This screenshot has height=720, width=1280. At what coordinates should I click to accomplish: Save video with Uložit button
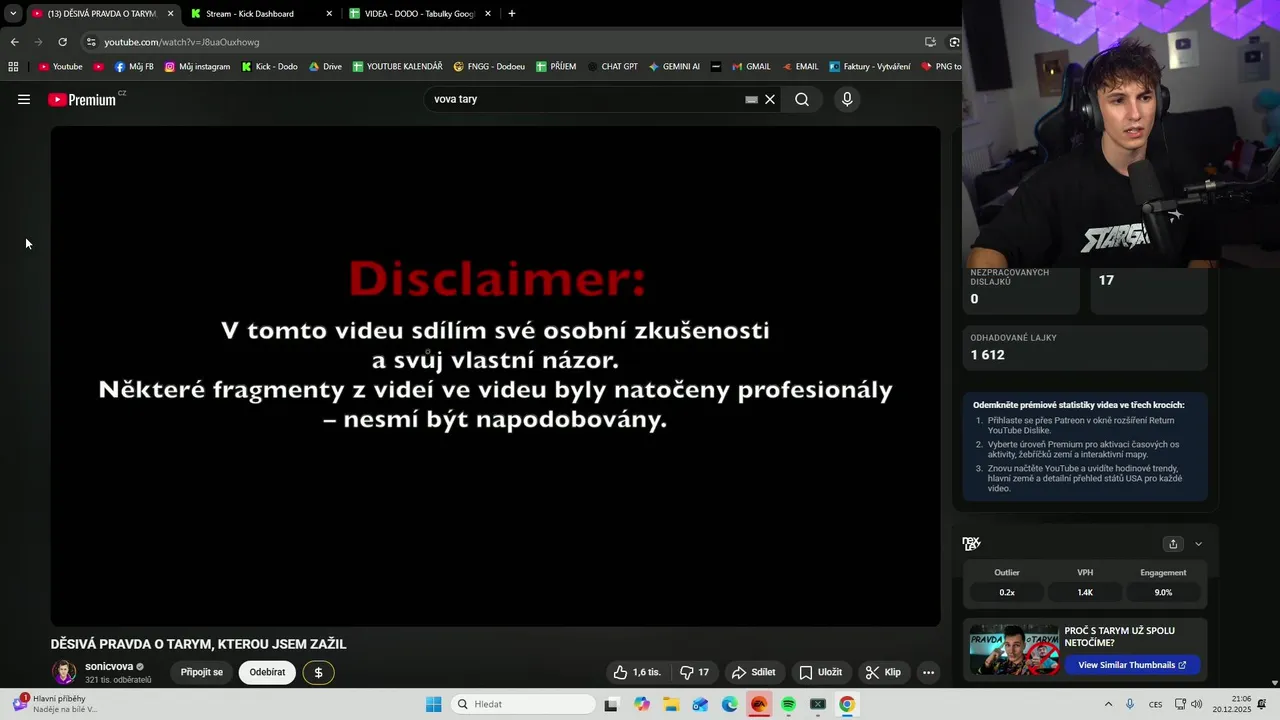(x=820, y=672)
